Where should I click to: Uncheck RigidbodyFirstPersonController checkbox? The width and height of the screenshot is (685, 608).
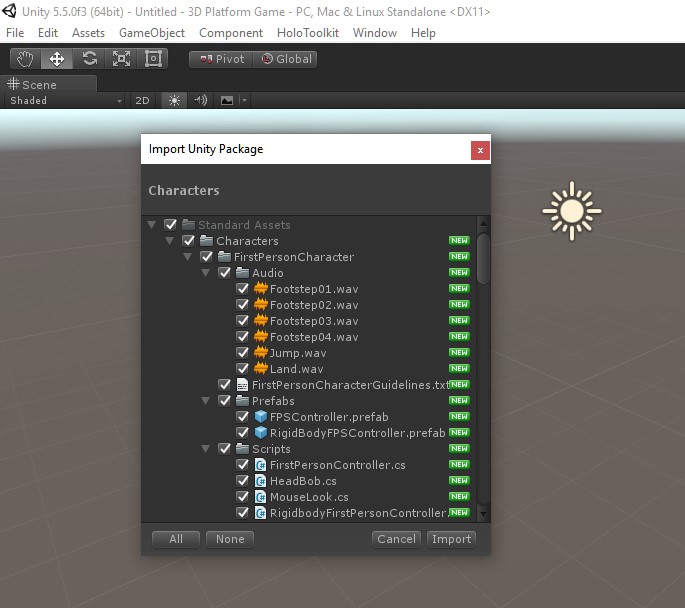[242, 513]
